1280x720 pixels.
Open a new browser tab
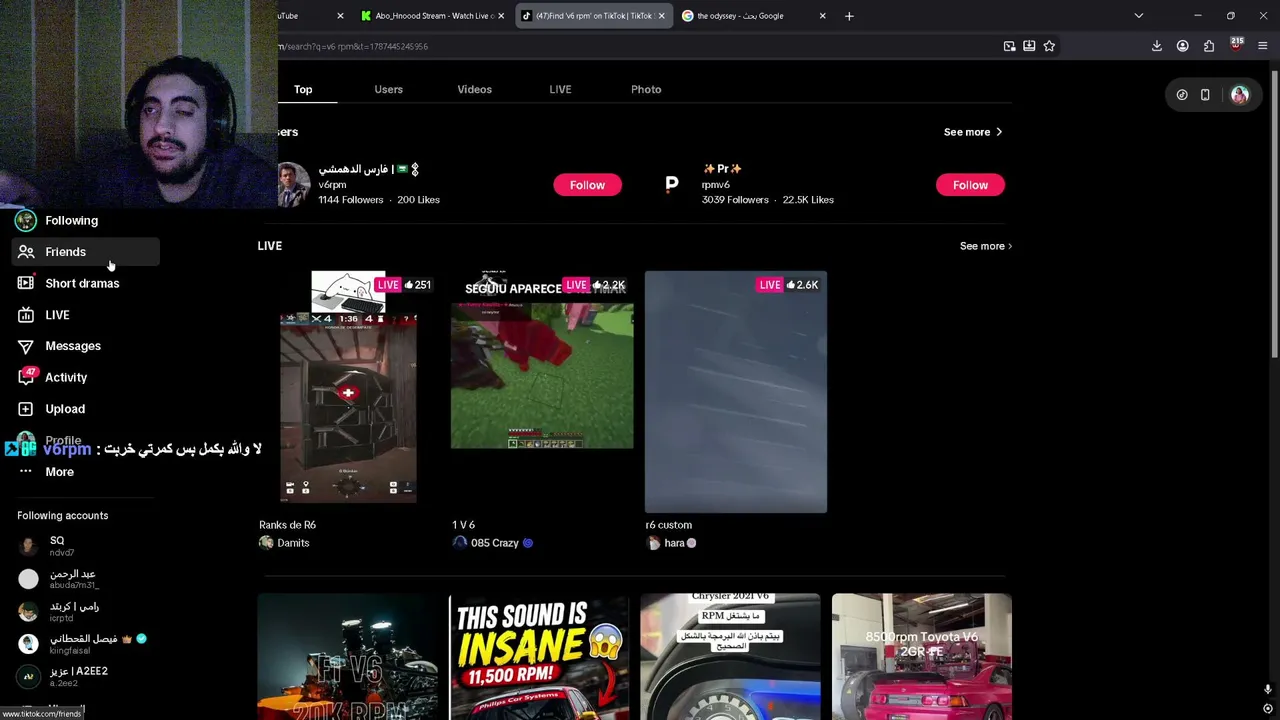tap(849, 16)
